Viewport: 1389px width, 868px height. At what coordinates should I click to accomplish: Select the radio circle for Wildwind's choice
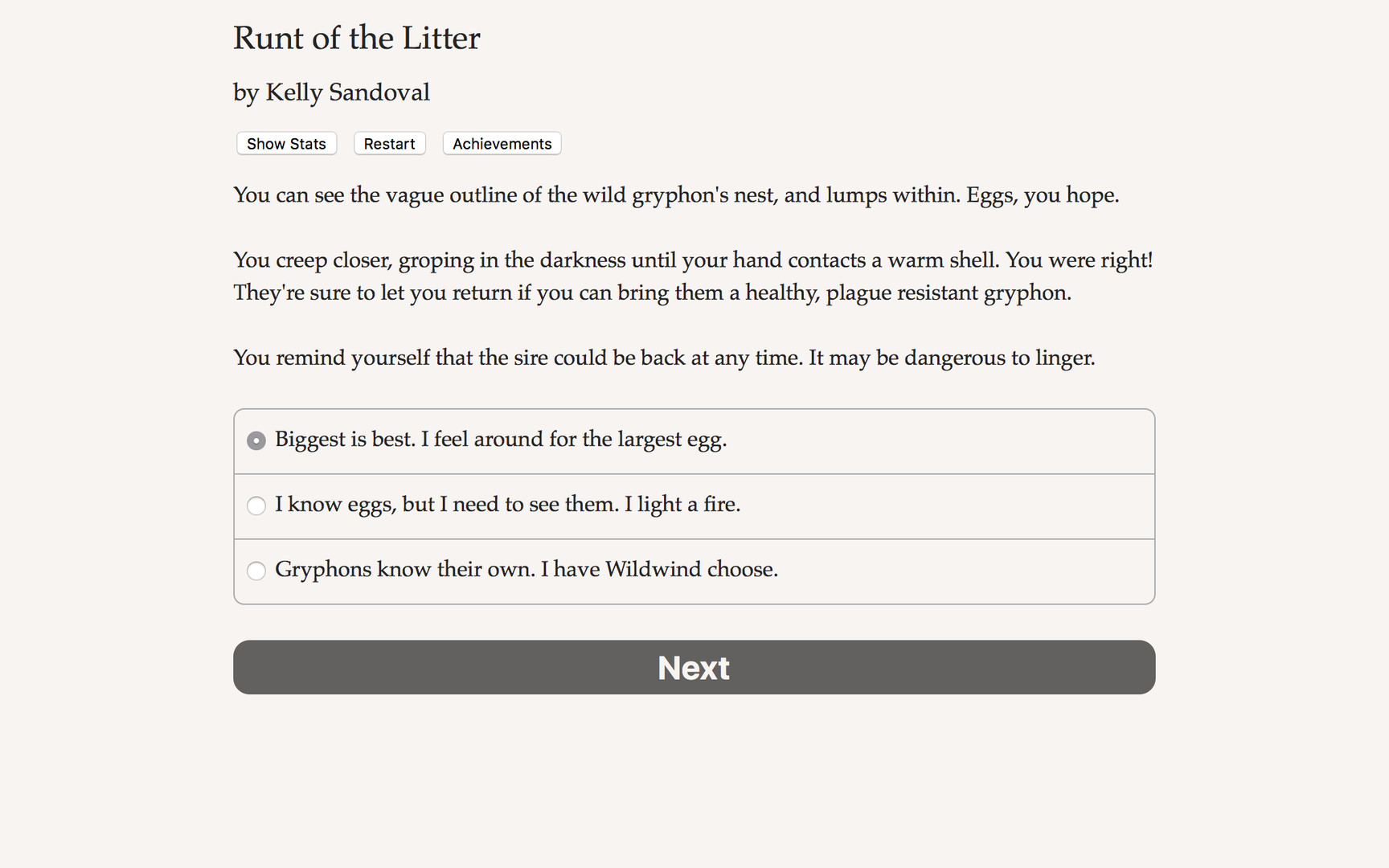point(256,571)
